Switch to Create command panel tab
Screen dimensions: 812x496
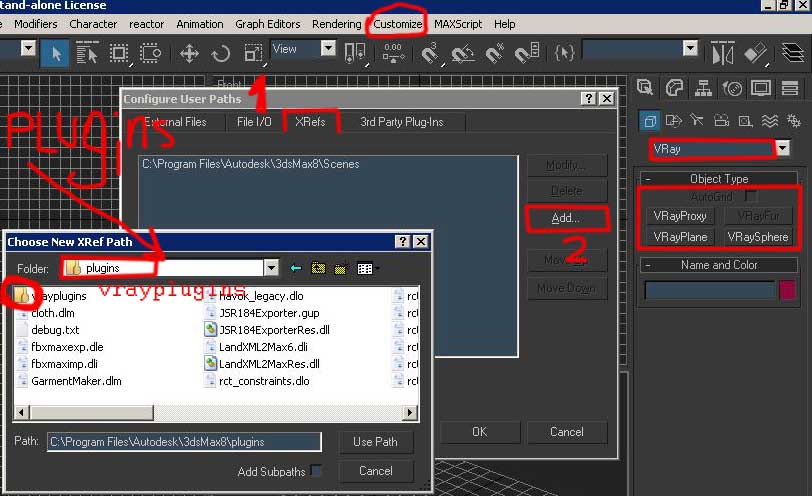tap(645, 87)
